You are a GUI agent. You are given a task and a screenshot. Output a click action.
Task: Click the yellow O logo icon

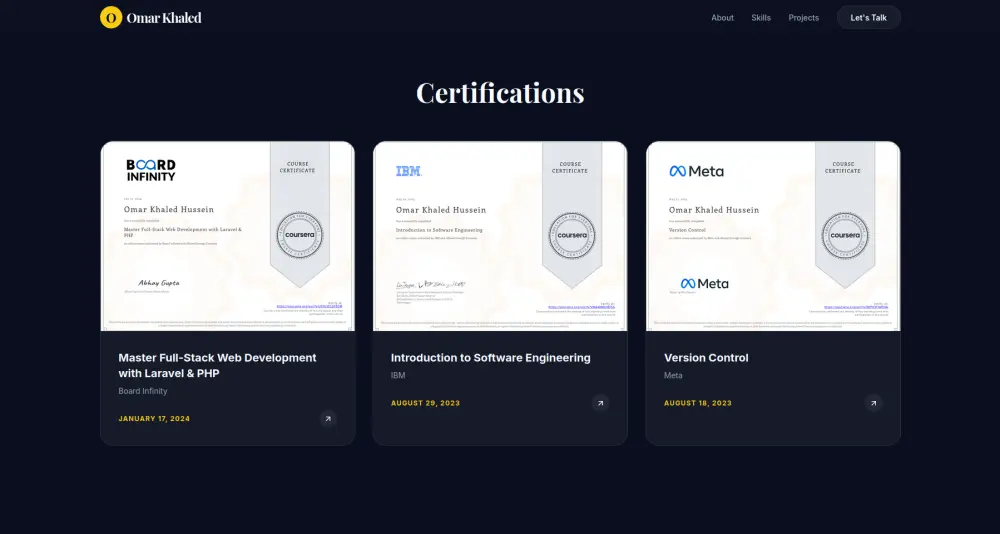[x=111, y=17]
